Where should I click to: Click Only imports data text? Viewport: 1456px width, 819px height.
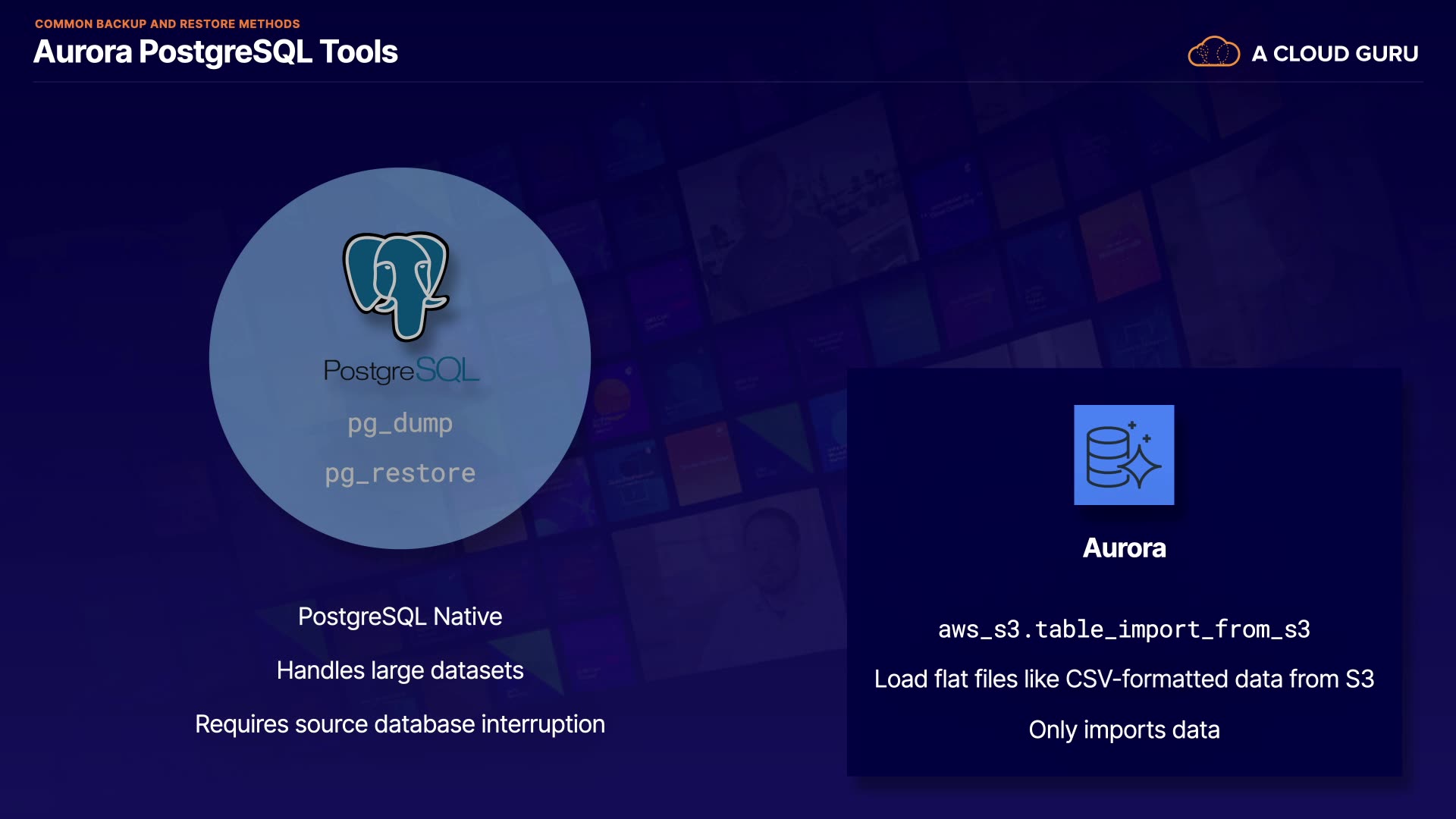[x=1124, y=730]
